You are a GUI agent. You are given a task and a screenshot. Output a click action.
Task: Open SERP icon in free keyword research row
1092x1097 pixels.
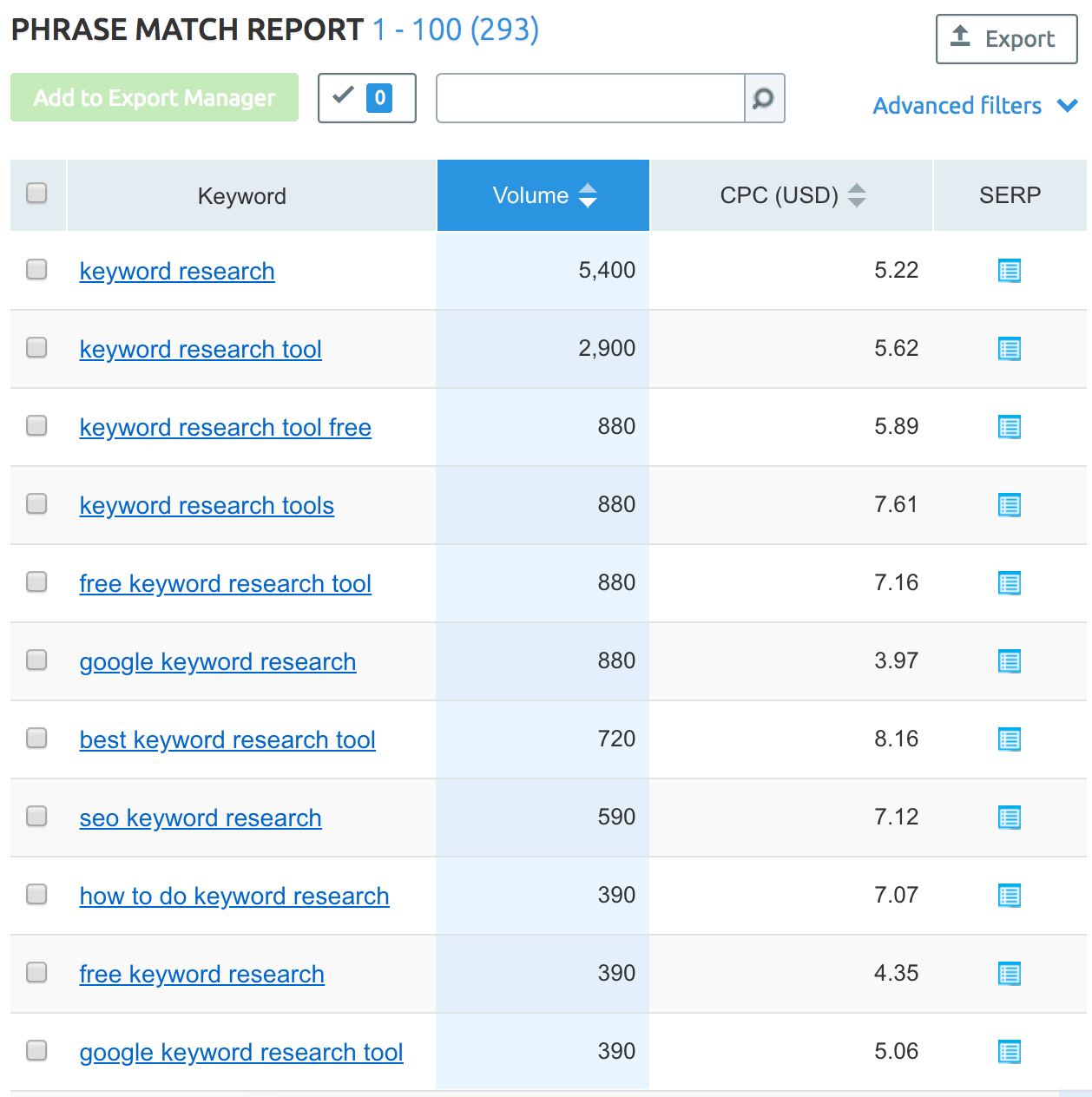tap(1009, 974)
